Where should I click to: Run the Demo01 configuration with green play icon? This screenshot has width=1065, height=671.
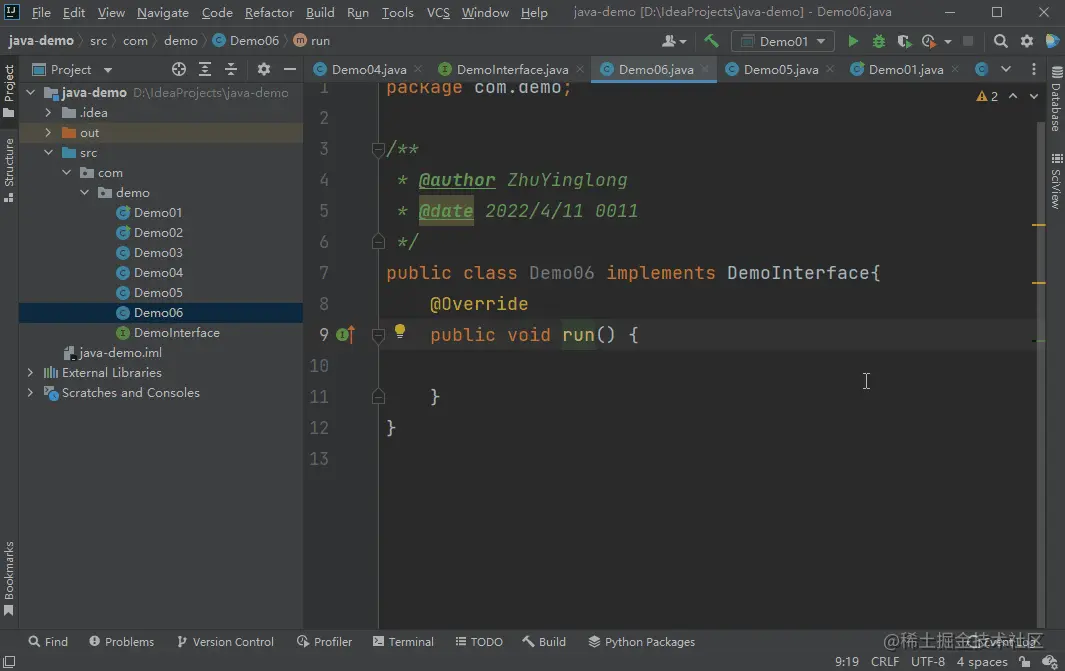click(x=853, y=41)
